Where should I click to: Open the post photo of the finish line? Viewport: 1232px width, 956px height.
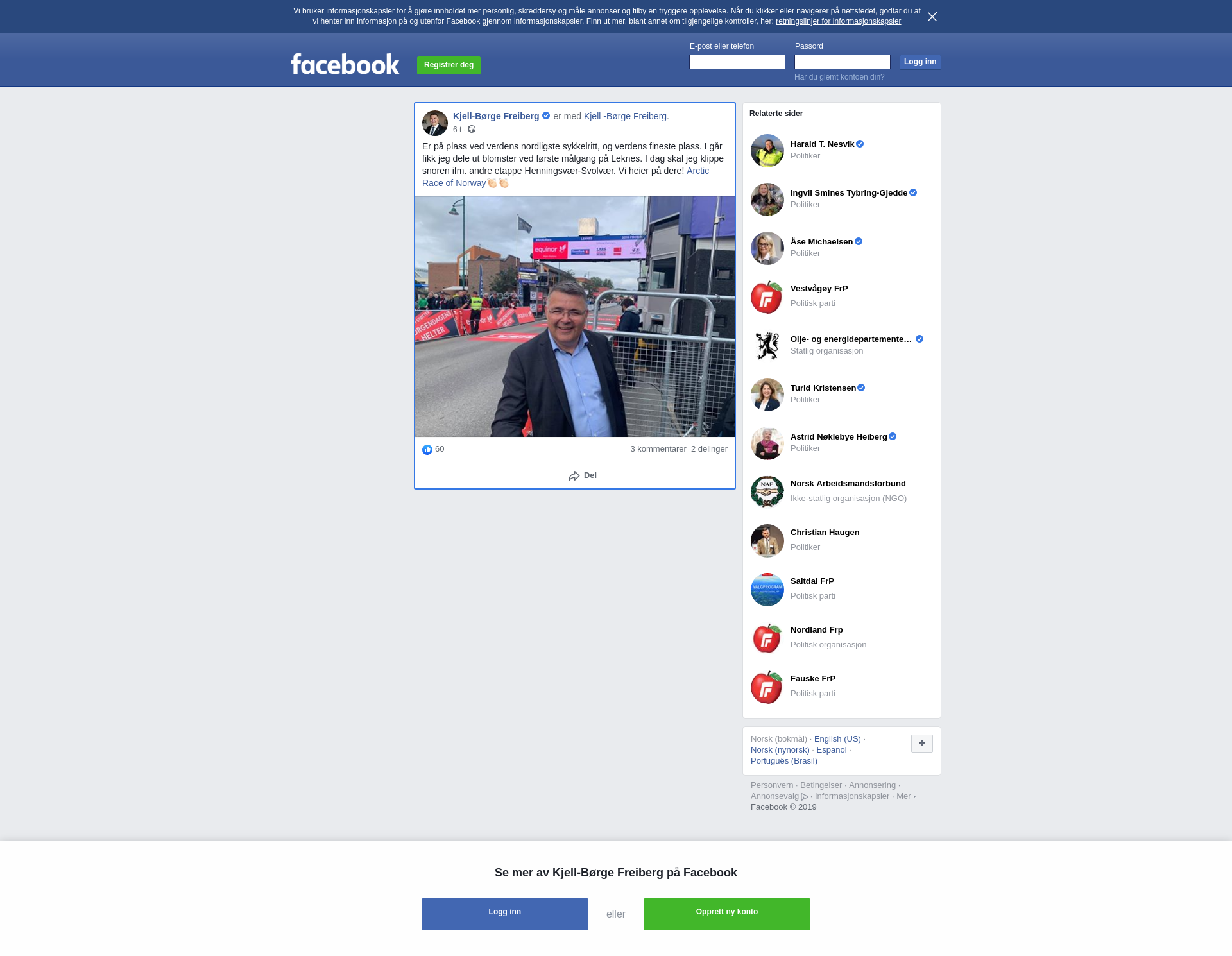pos(575,317)
